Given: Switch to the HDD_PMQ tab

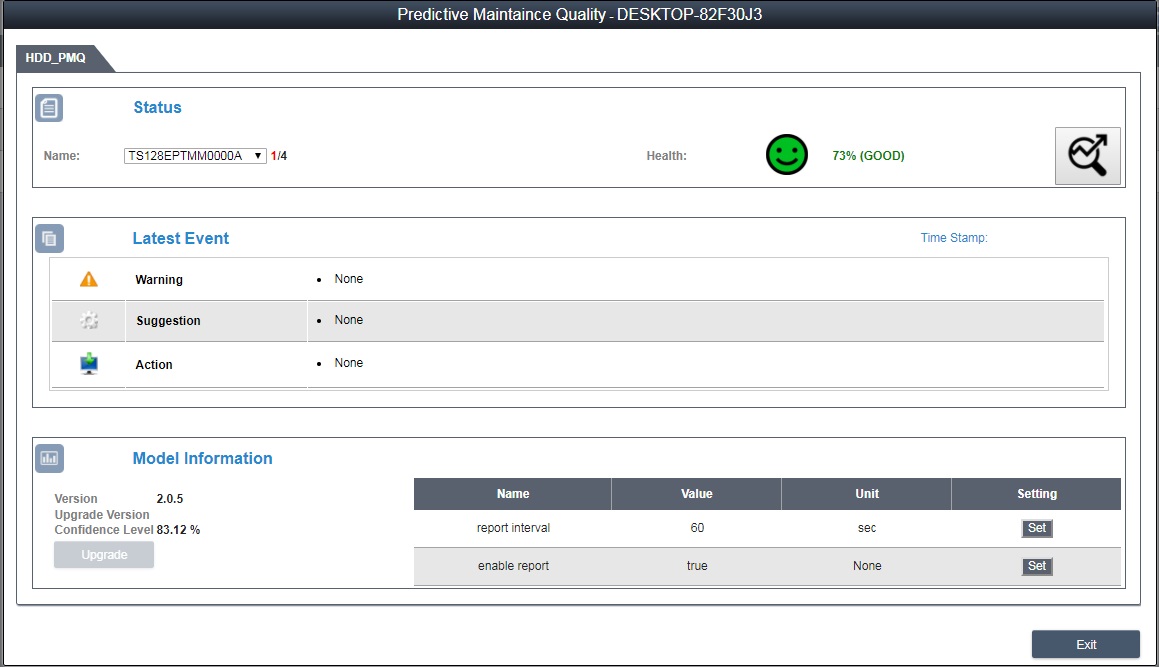Looking at the screenshot, I should point(57,58).
